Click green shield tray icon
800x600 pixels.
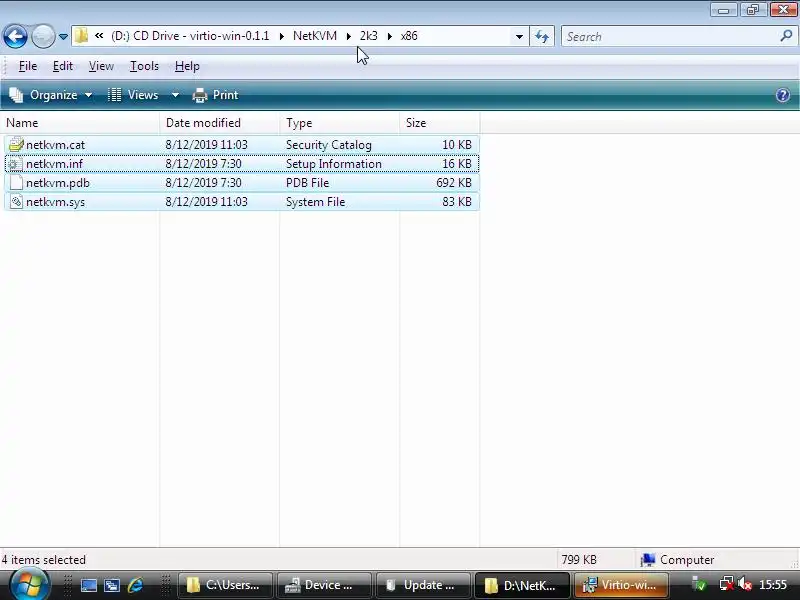[699, 585]
